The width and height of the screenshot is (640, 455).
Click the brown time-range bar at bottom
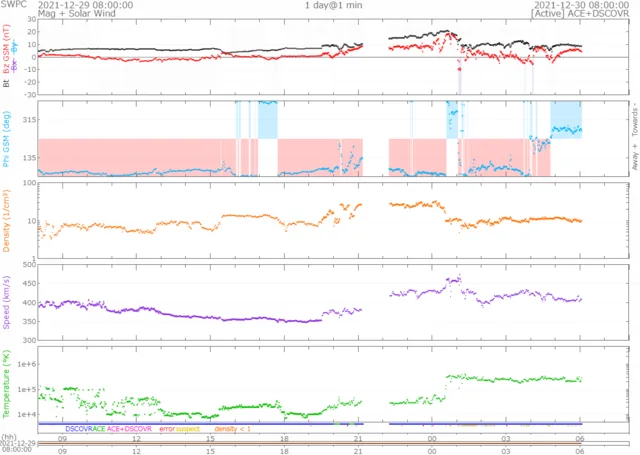click(309, 443)
